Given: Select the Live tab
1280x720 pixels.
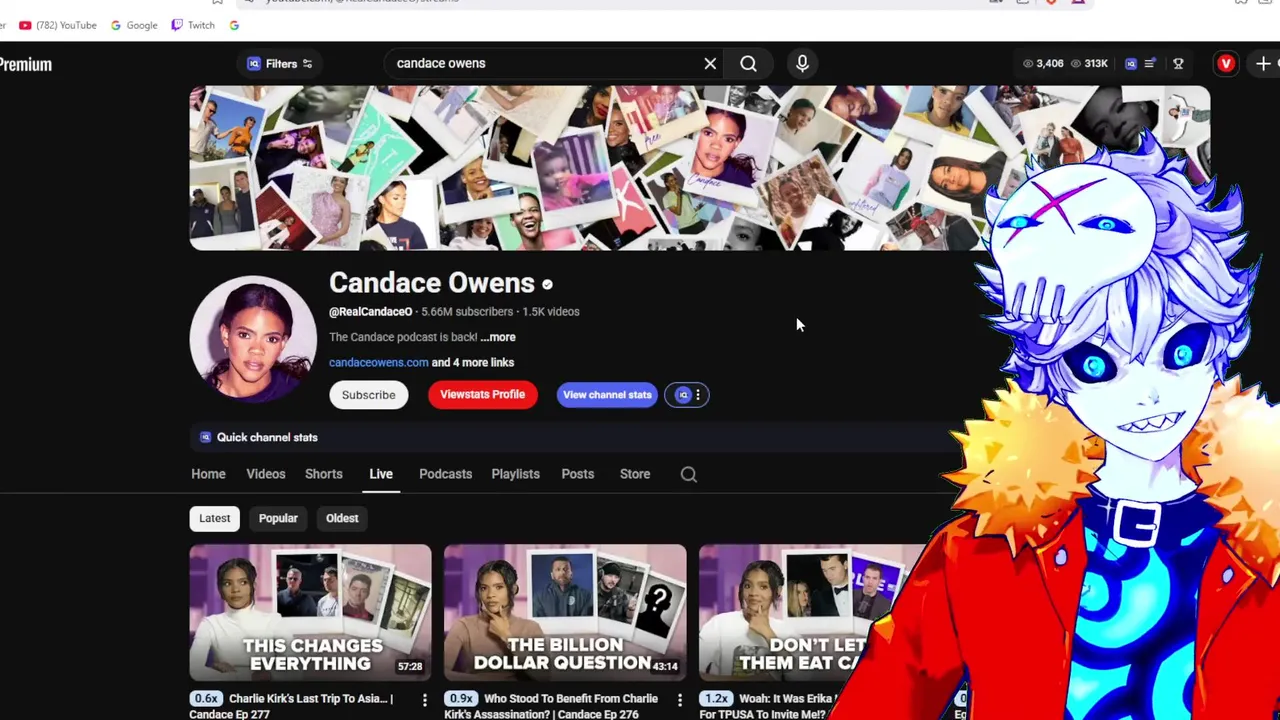Looking at the screenshot, I should pyautogui.click(x=381, y=474).
